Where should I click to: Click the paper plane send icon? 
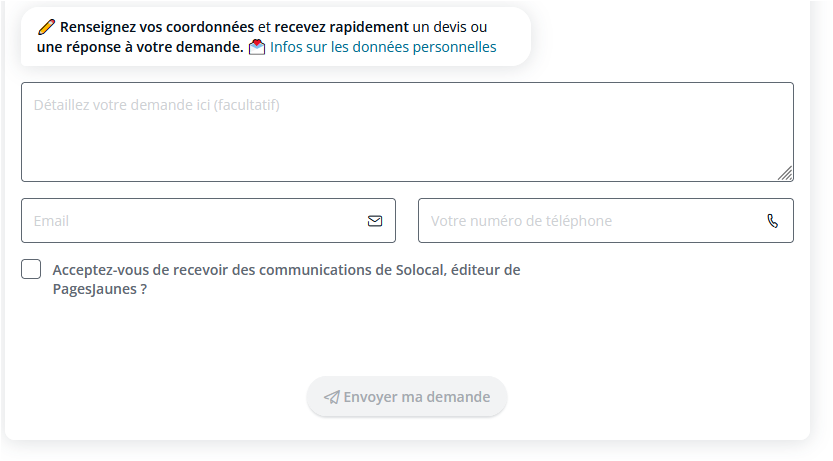332,397
